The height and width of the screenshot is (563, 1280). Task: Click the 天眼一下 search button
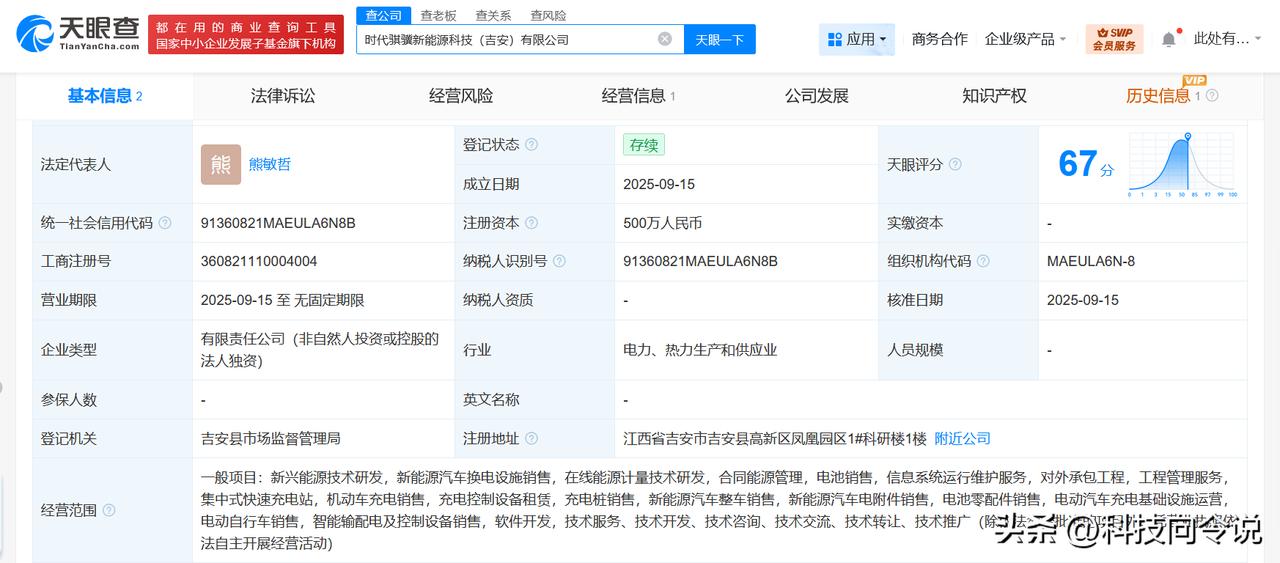coord(720,39)
